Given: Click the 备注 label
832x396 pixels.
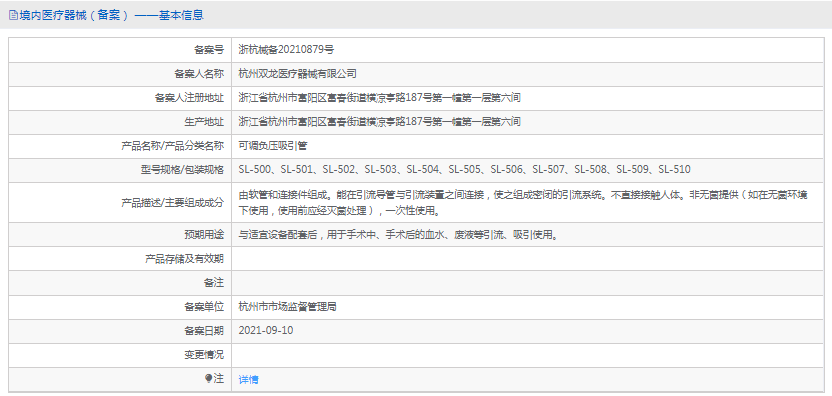Looking at the screenshot, I should pyautogui.click(x=214, y=283).
